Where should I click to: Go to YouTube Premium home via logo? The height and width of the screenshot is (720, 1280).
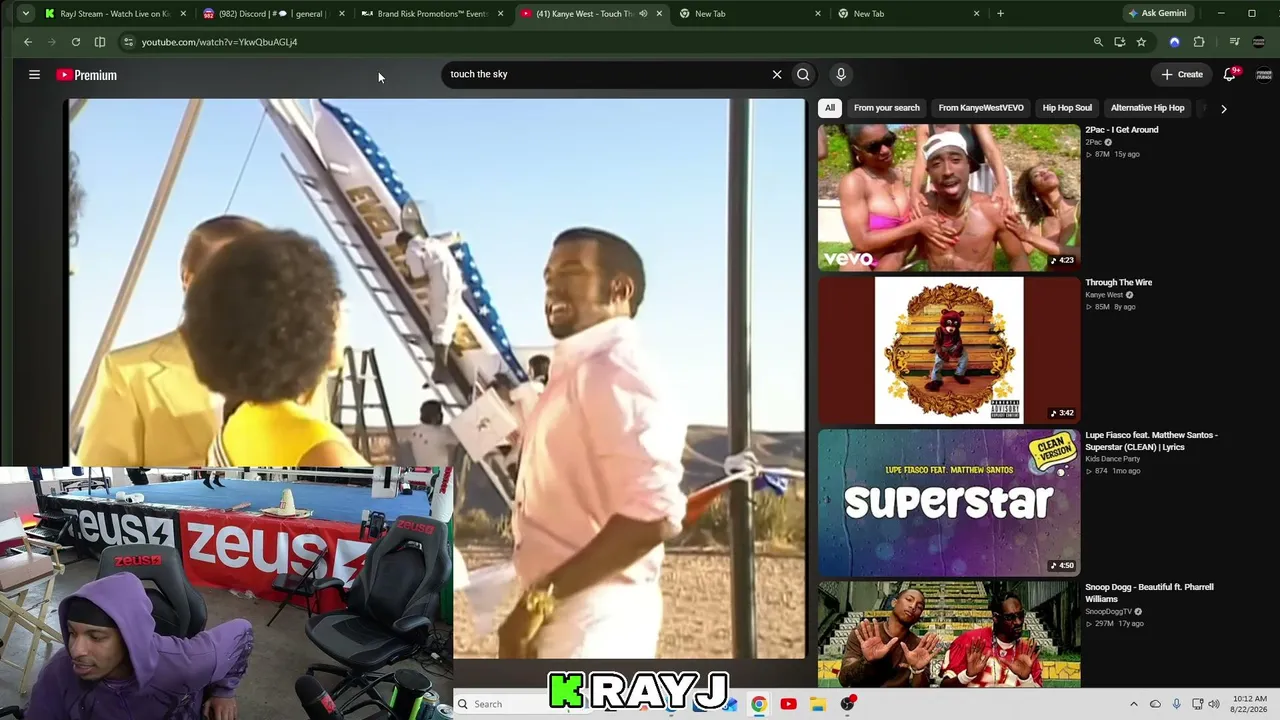(87, 75)
